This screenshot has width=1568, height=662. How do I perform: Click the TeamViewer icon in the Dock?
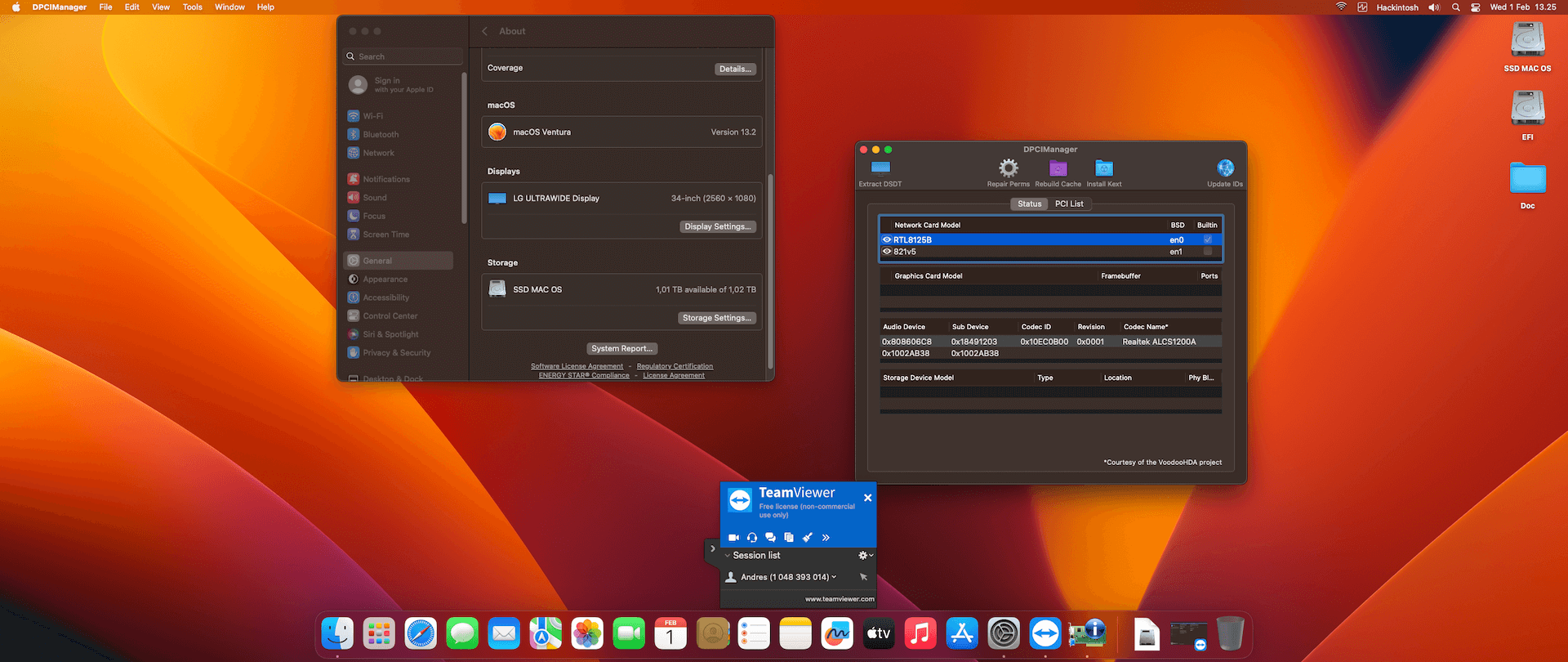tap(1045, 633)
